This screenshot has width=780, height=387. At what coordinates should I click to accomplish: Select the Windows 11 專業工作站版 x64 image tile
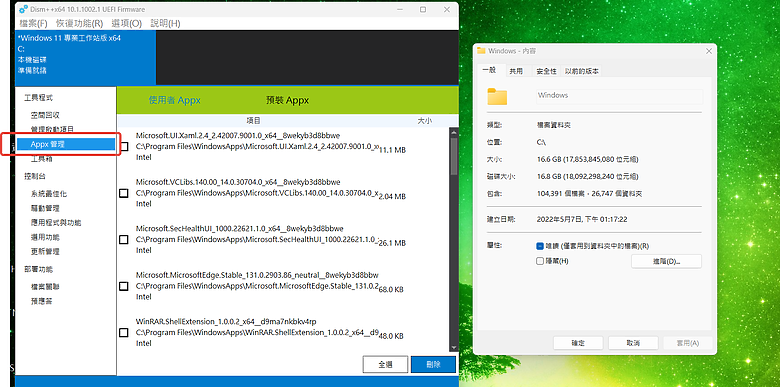tap(86, 57)
